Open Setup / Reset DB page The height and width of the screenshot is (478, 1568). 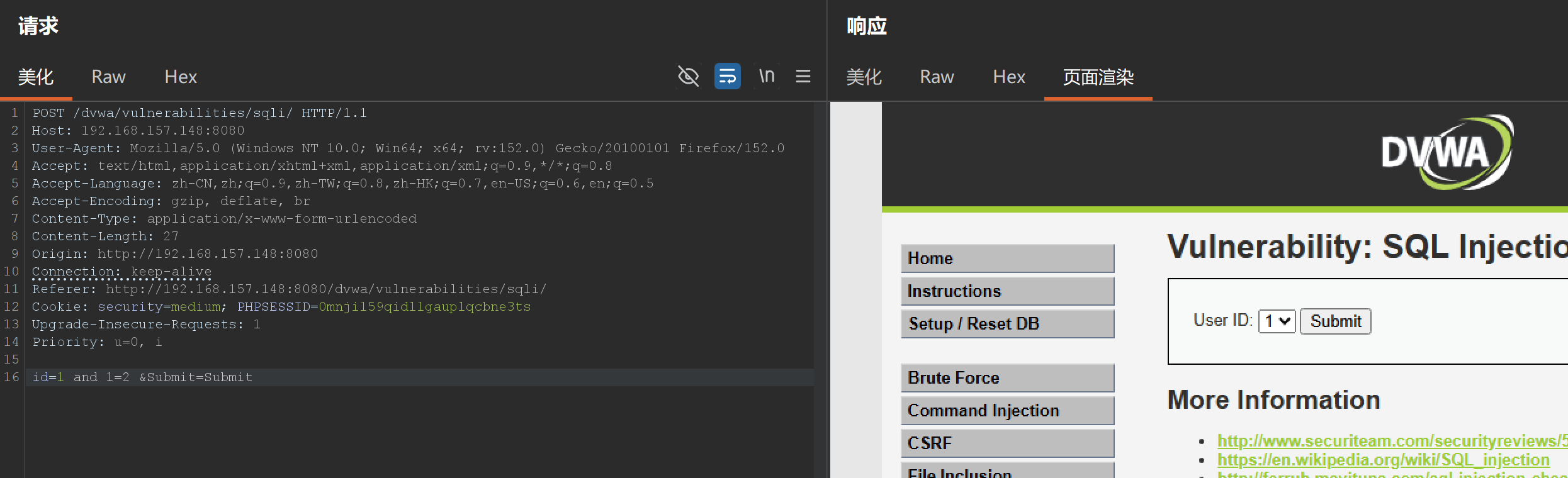pyautogui.click(x=1007, y=324)
